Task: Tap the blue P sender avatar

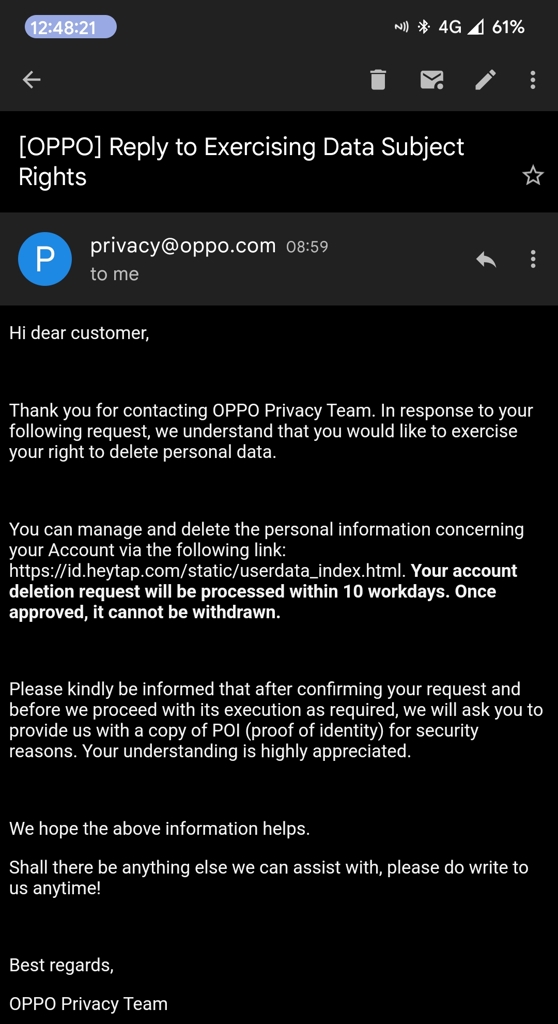Action: tap(44, 259)
